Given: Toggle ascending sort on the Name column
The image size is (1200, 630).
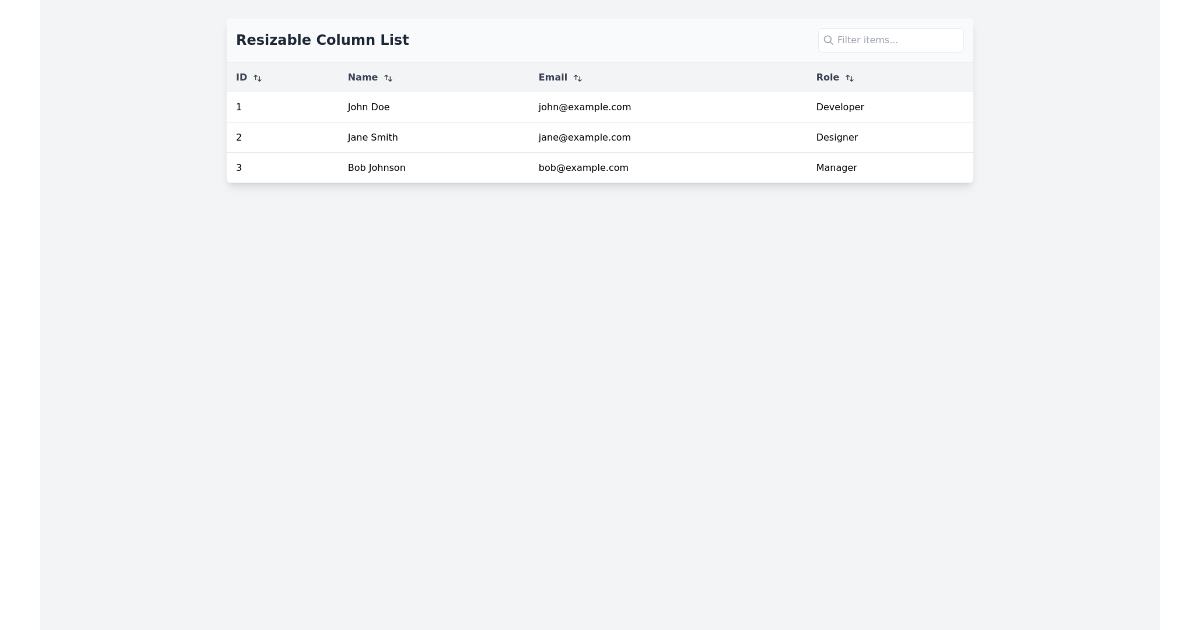Looking at the screenshot, I should pos(388,76).
